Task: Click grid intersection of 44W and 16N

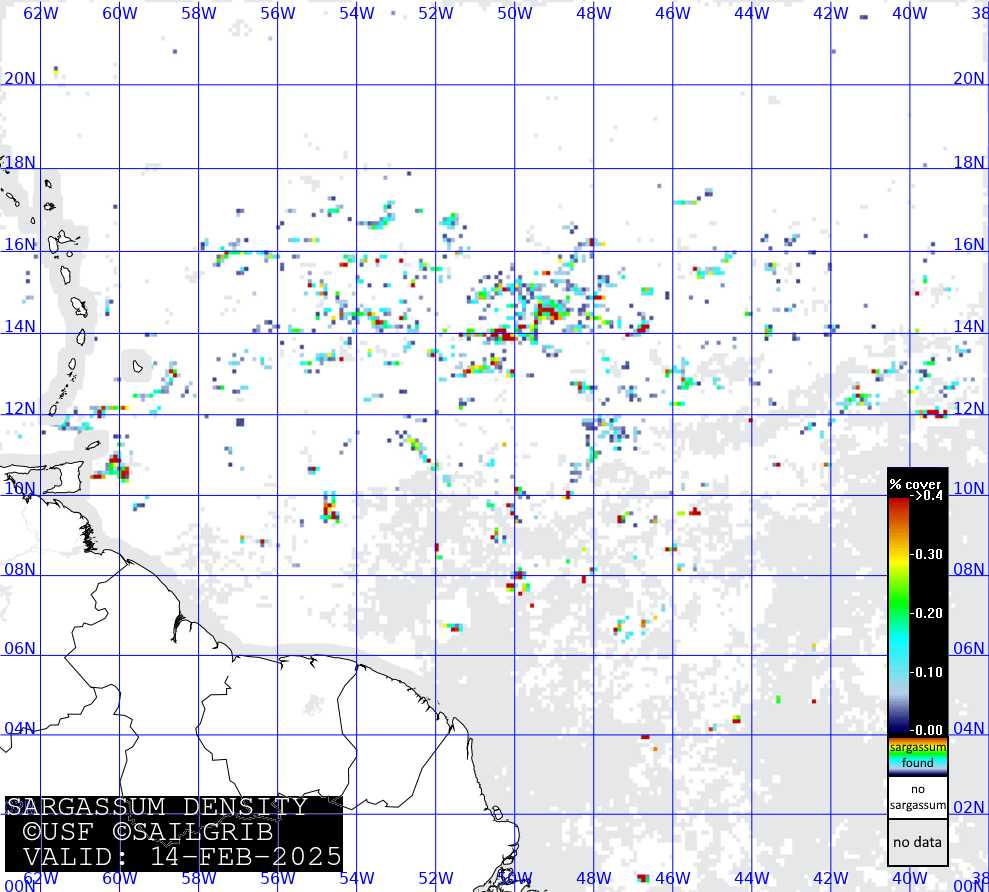Action: click(752, 251)
